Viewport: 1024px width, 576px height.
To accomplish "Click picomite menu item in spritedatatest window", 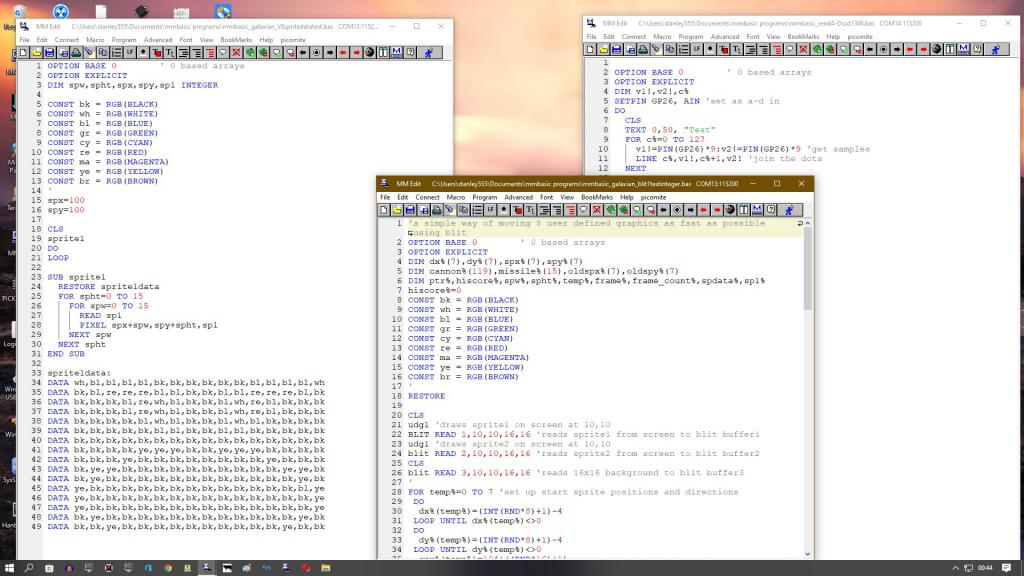I will click(x=292, y=39).
